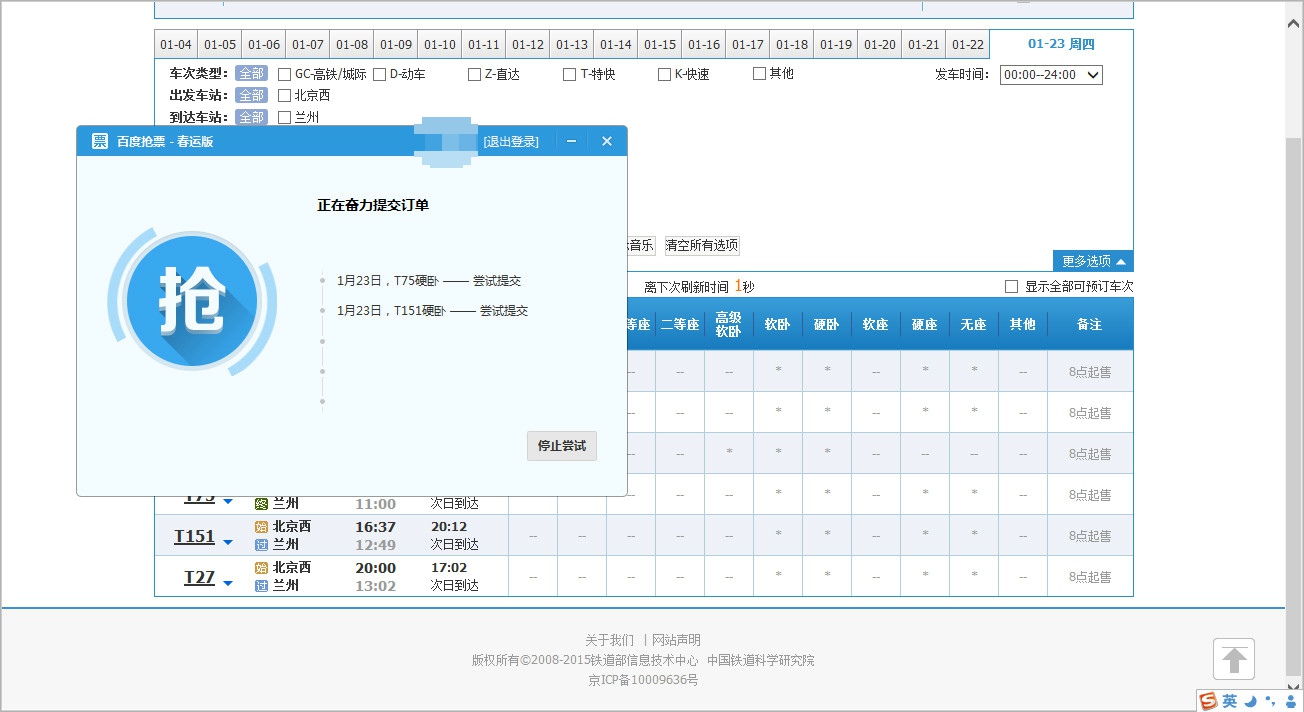Select the 01-15 date tab
The image size is (1304, 712).
pos(660,45)
